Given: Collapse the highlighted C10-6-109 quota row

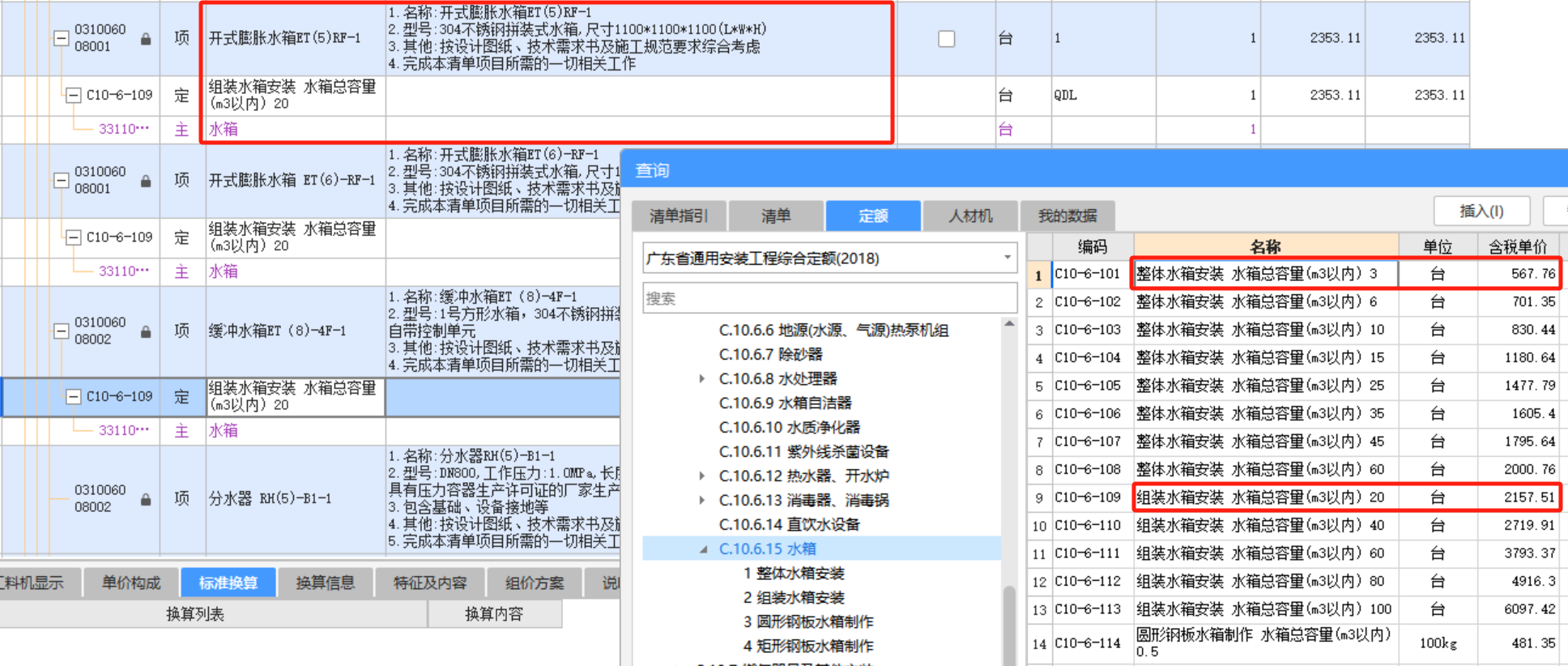Looking at the screenshot, I should tap(73, 396).
